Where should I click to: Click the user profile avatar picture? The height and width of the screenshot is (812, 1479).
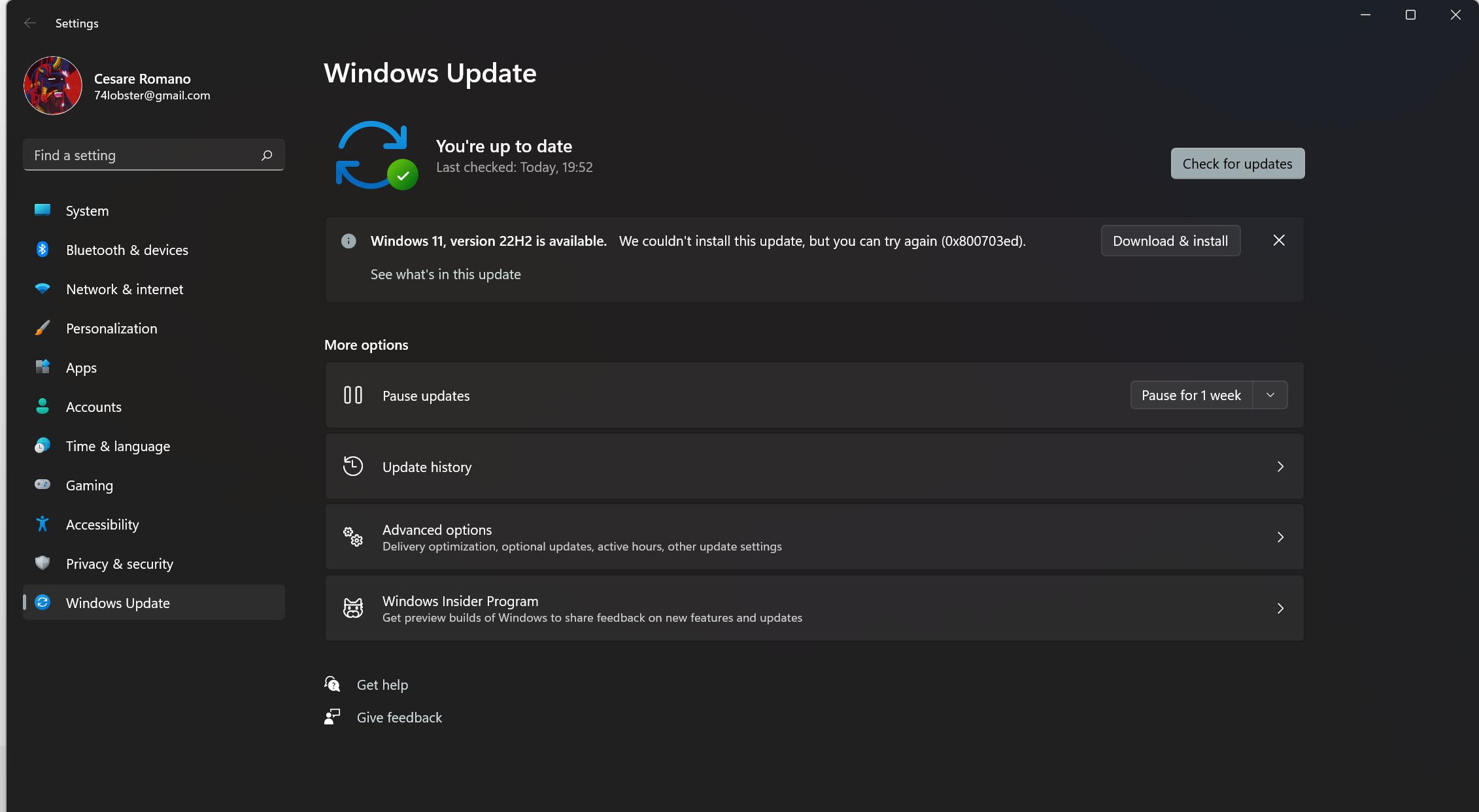(53, 86)
